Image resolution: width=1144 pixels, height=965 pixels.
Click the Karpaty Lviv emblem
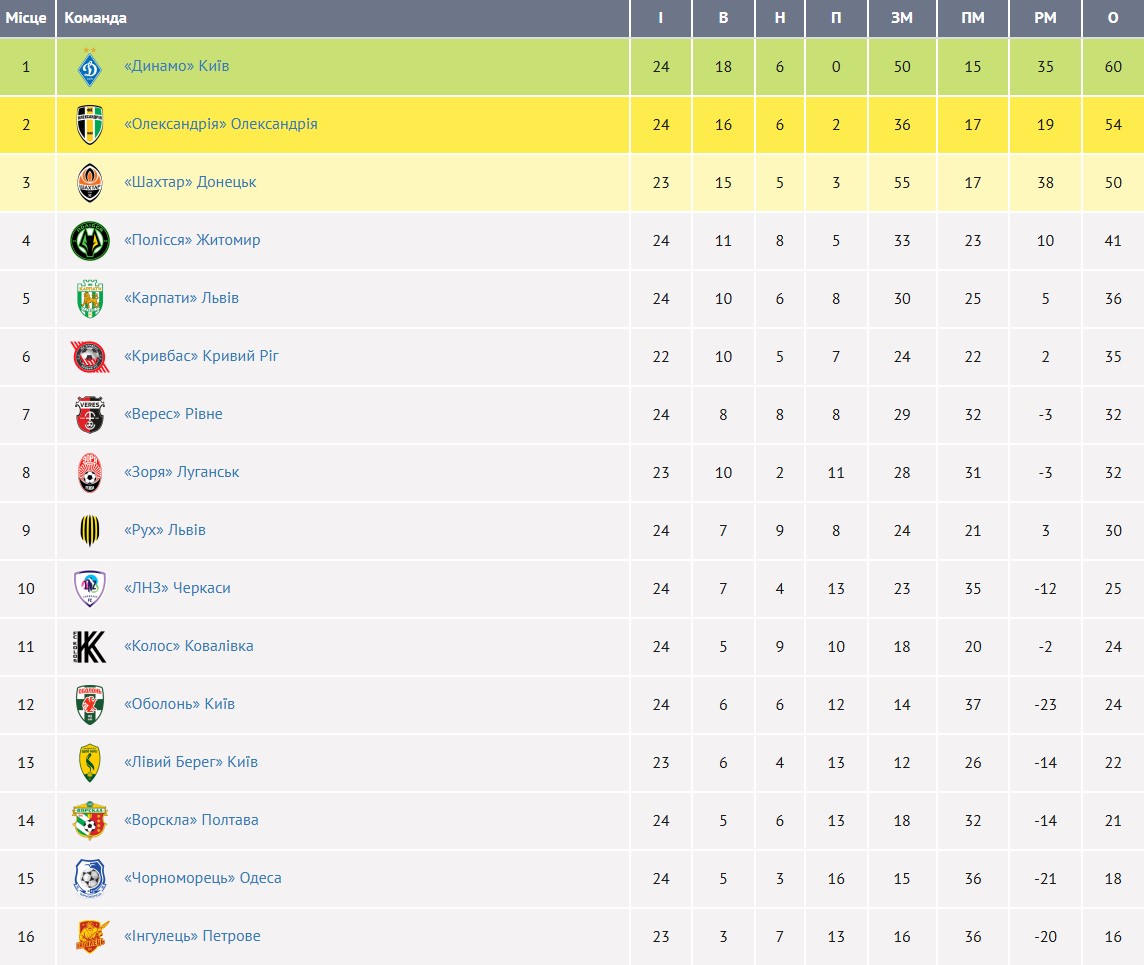click(x=90, y=299)
